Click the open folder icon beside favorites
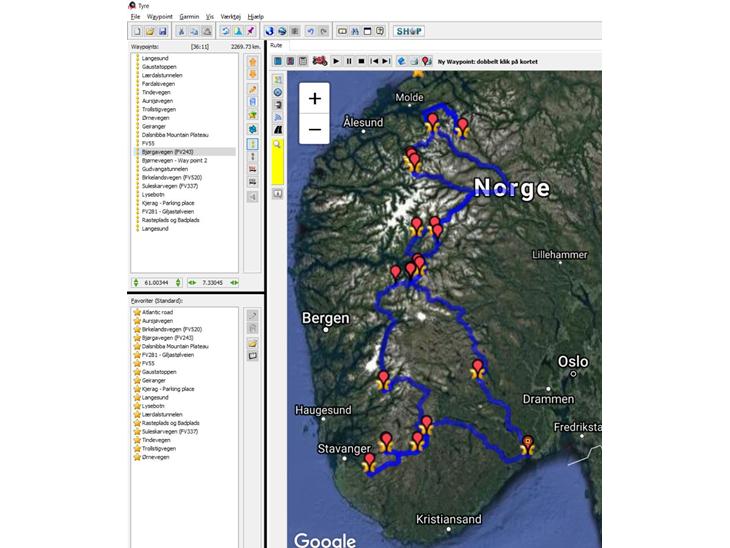The image size is (730, 548). coord(252,342)
